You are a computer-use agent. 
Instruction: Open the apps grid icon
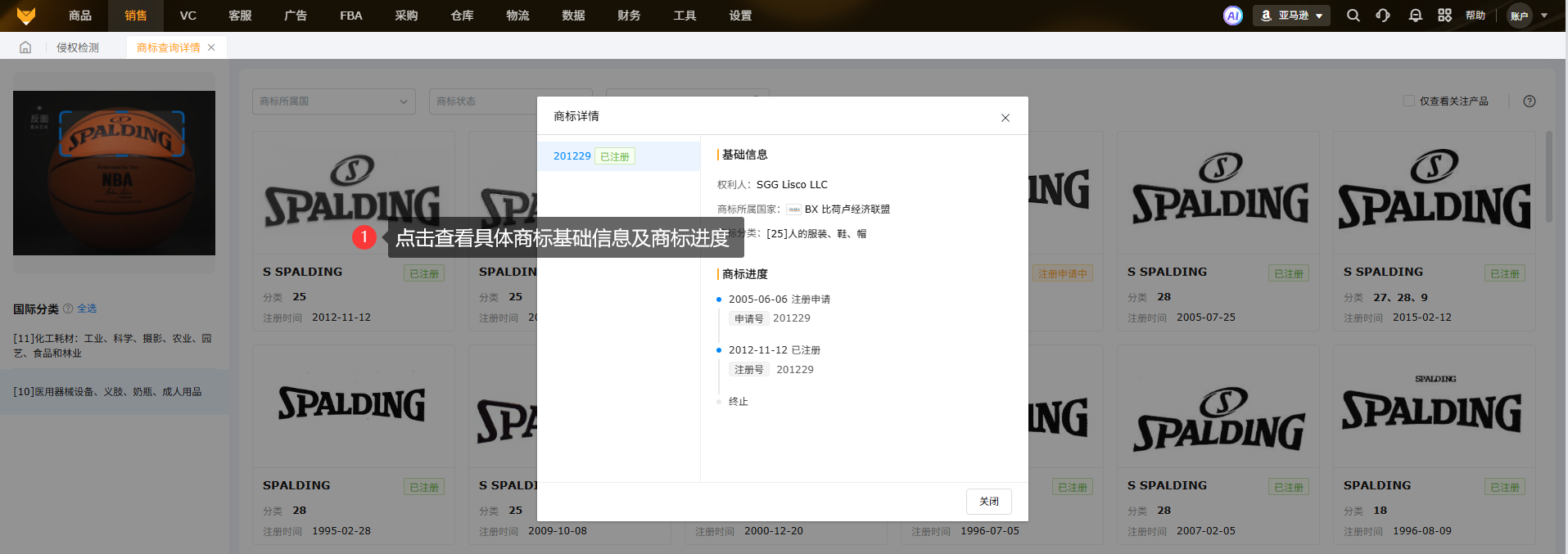(x=1444, y=16)
